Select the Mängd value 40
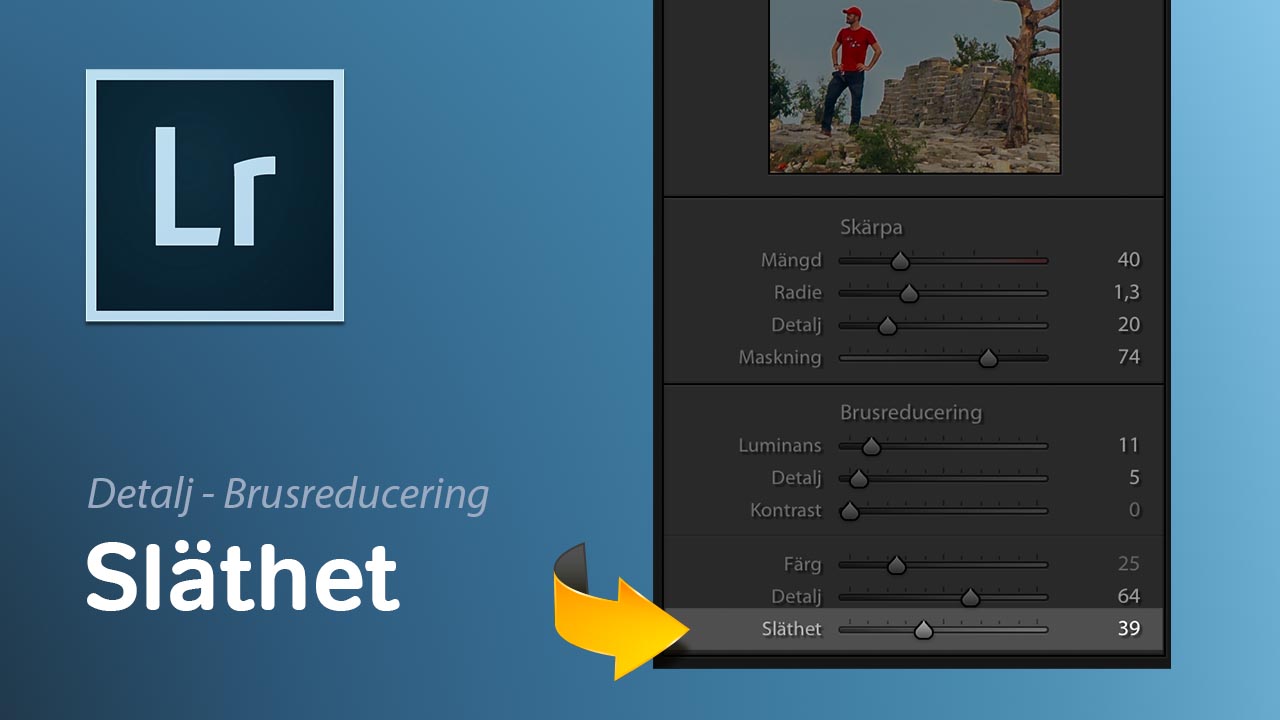Viewport: 1280px width, 720px height. pos(1128,260)
